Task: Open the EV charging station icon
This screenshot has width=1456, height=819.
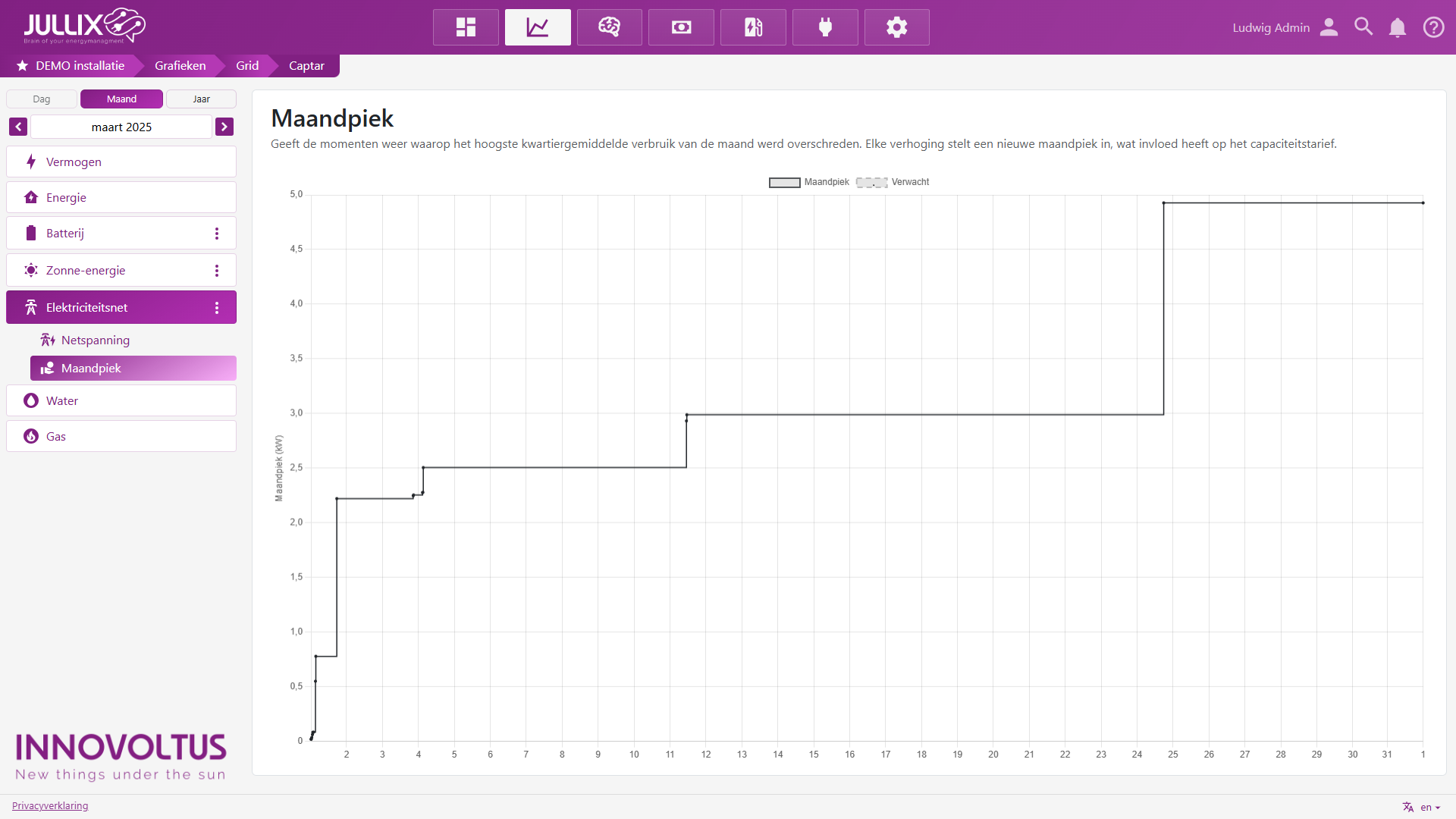Action: point(753,27)
